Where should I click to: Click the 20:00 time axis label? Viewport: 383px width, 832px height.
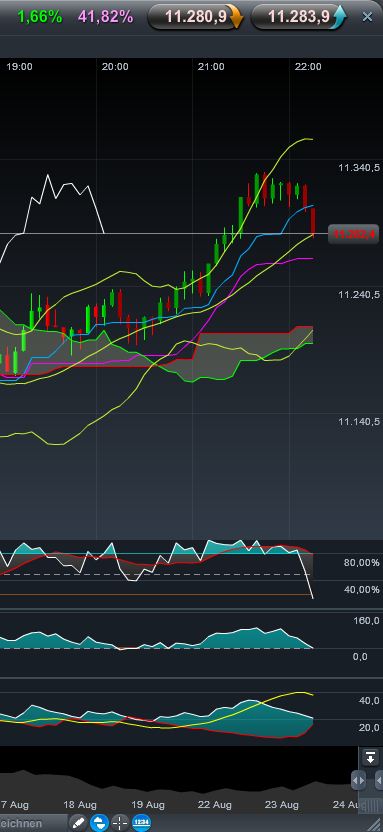[115, 67]
